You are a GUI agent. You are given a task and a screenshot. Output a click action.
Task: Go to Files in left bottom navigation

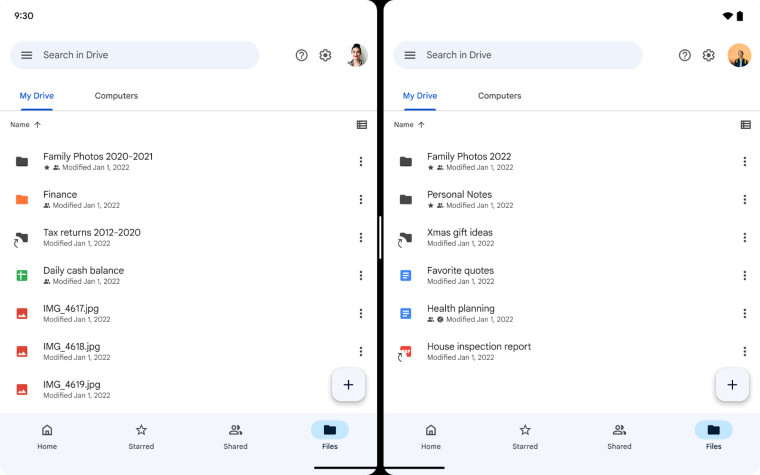330,436
